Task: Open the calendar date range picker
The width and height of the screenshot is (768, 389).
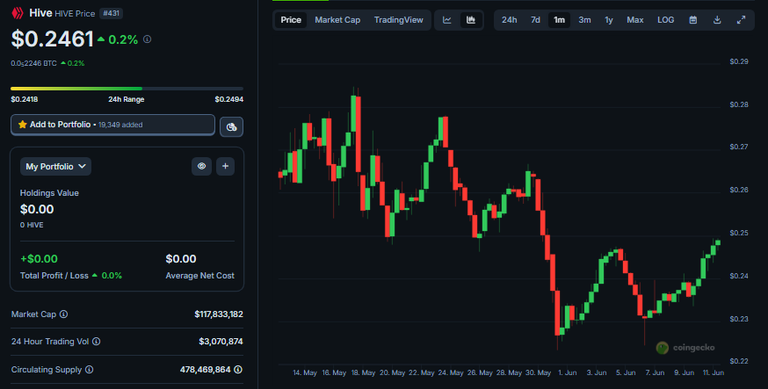Action: (693, 20)
